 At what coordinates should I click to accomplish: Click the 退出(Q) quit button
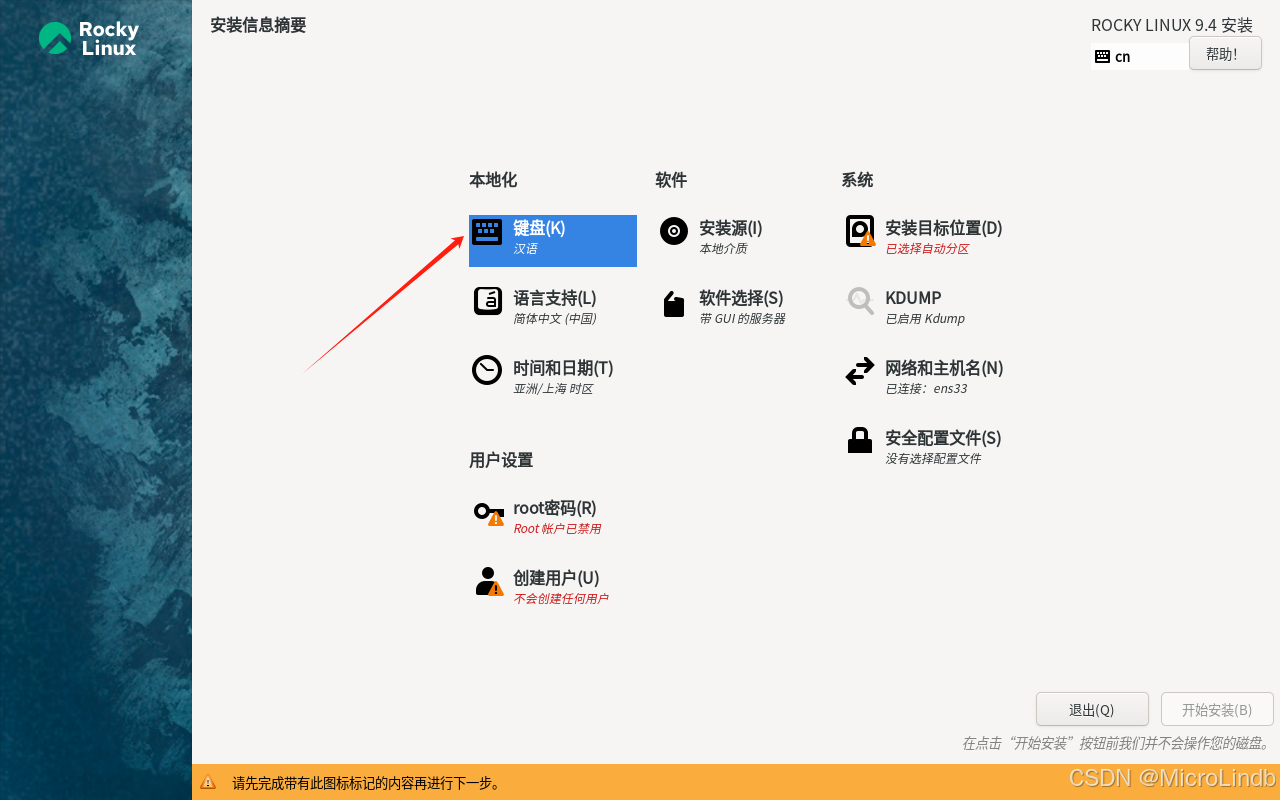tap(1092, 709)
